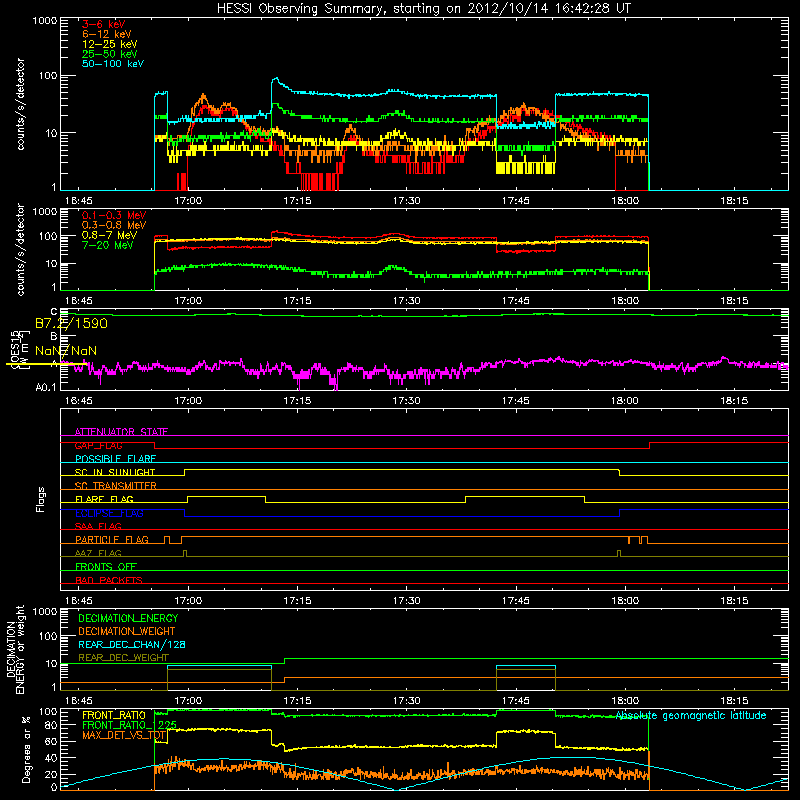Click the 7-20 MeV legend label
This screenshot has width=800, height=800.
click(108, 245)
